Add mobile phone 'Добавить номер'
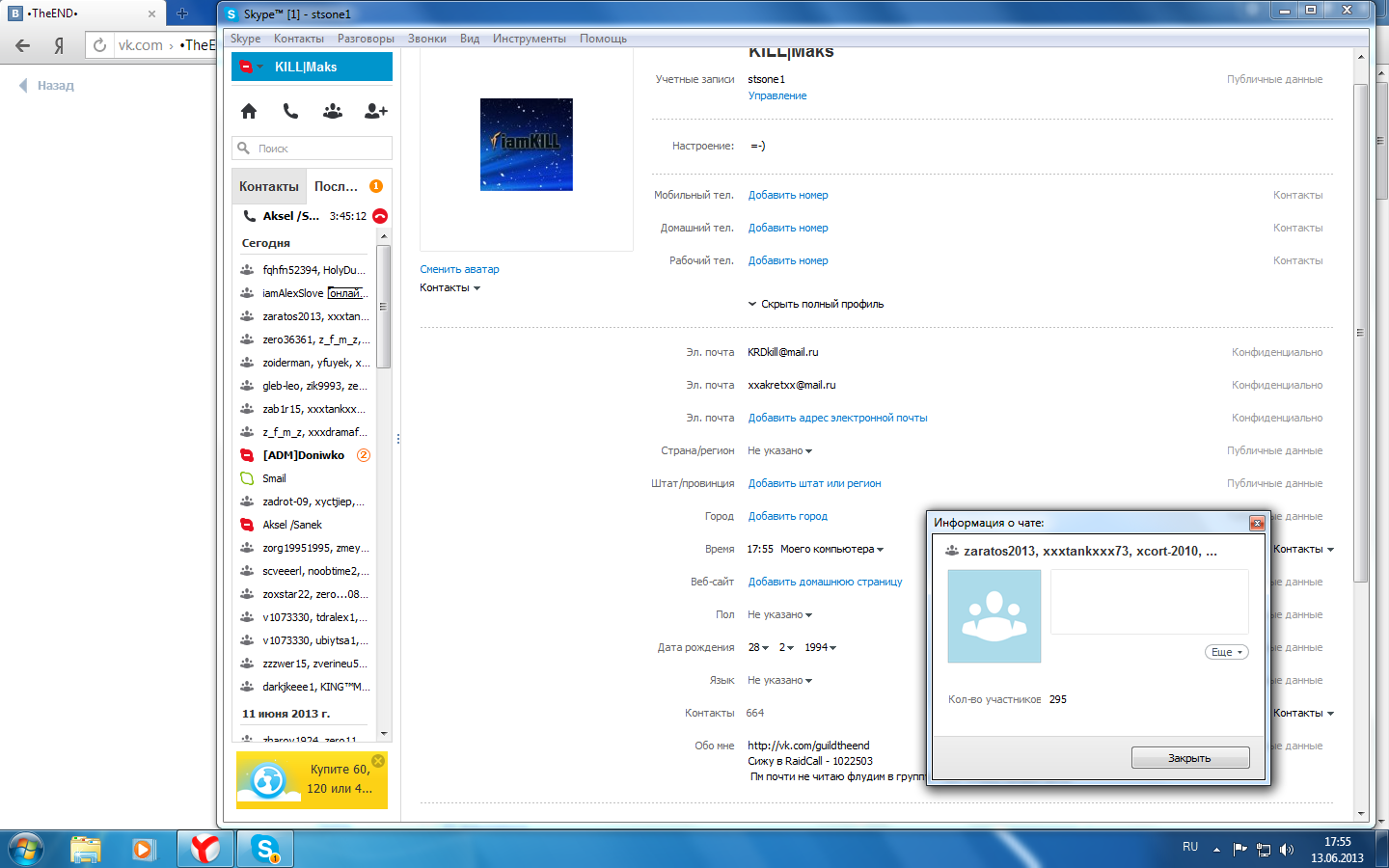The width and height of the screenshot is (1389, 868). [x=788, y=195]
